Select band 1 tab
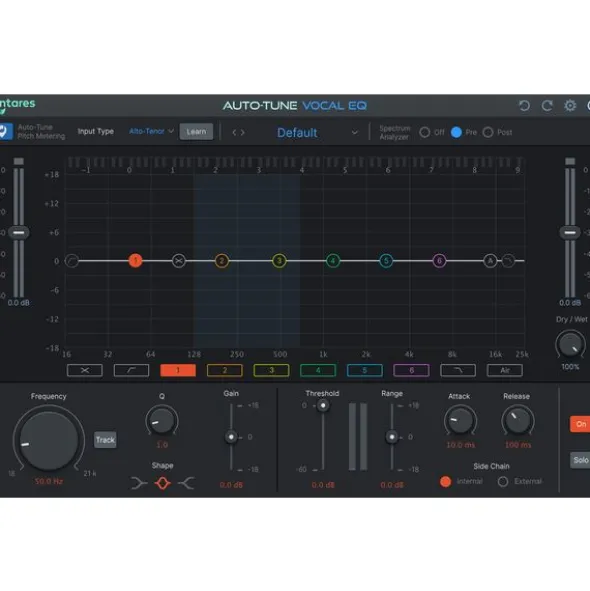 (178, 370)
